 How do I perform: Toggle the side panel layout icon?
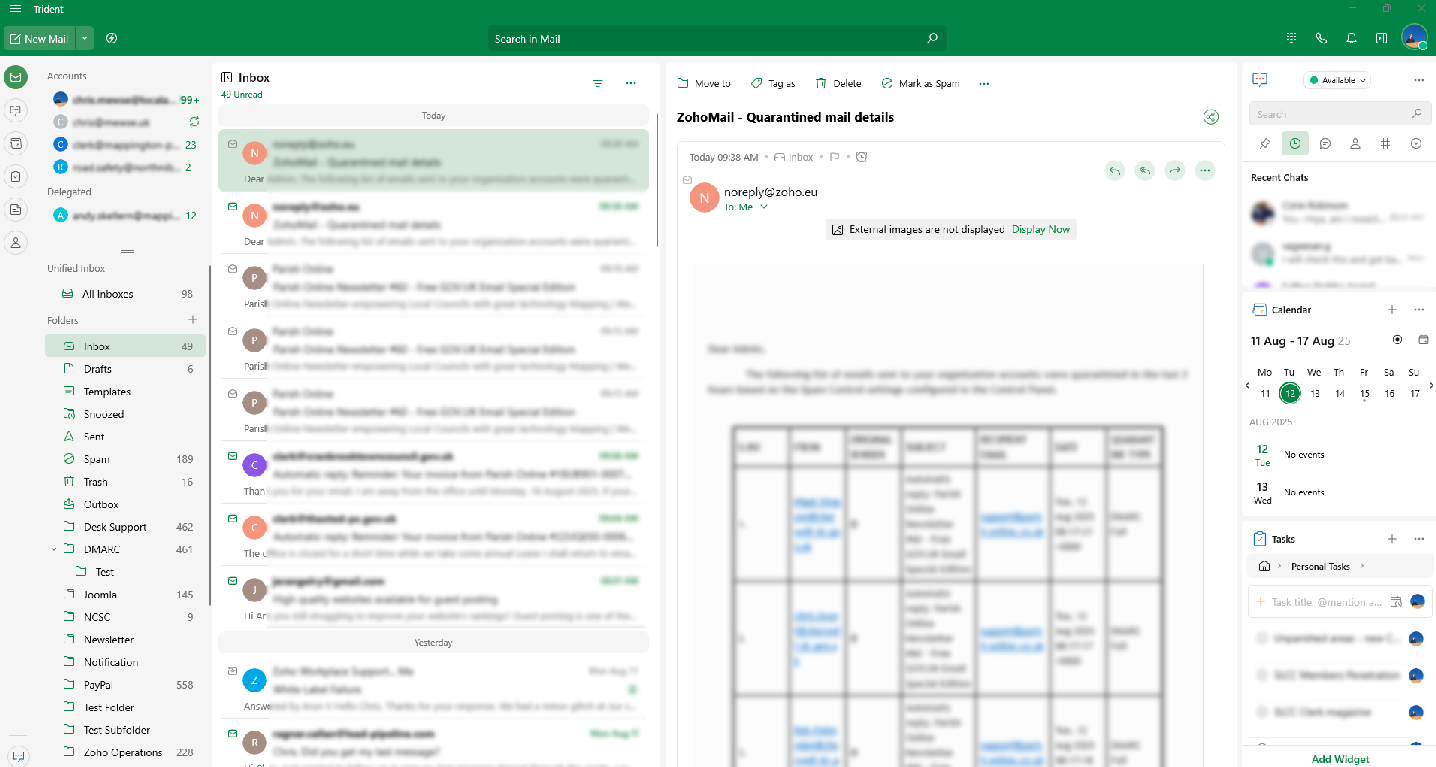(1381, 38)
